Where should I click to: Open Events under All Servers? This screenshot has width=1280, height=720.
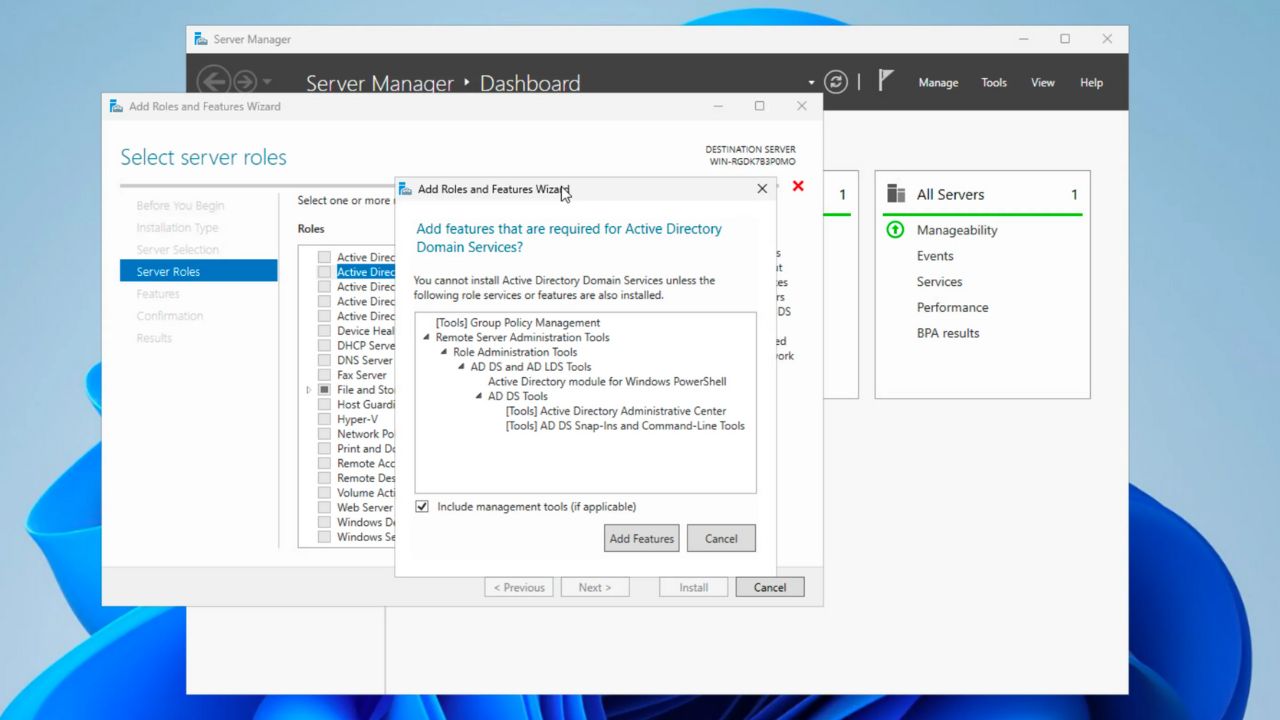pos(935,256)
